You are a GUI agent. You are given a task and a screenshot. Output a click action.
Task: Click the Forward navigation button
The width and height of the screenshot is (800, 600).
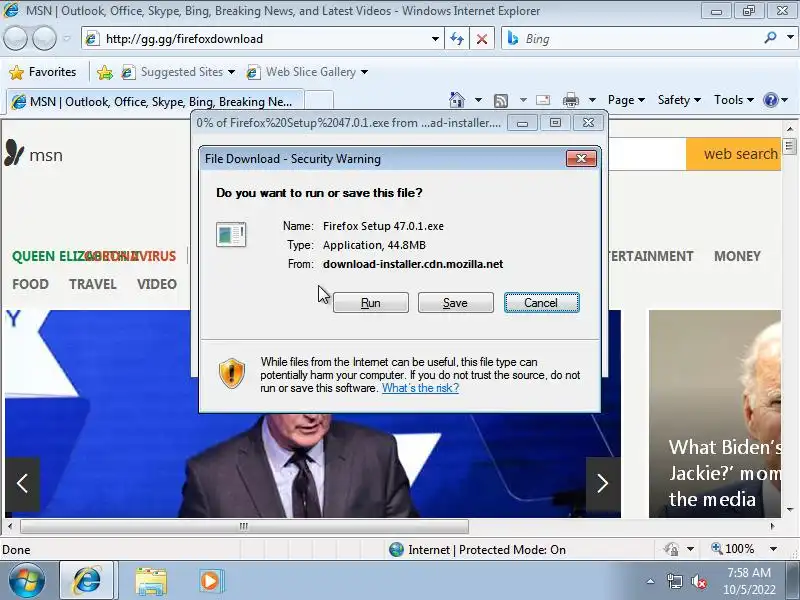44,38
